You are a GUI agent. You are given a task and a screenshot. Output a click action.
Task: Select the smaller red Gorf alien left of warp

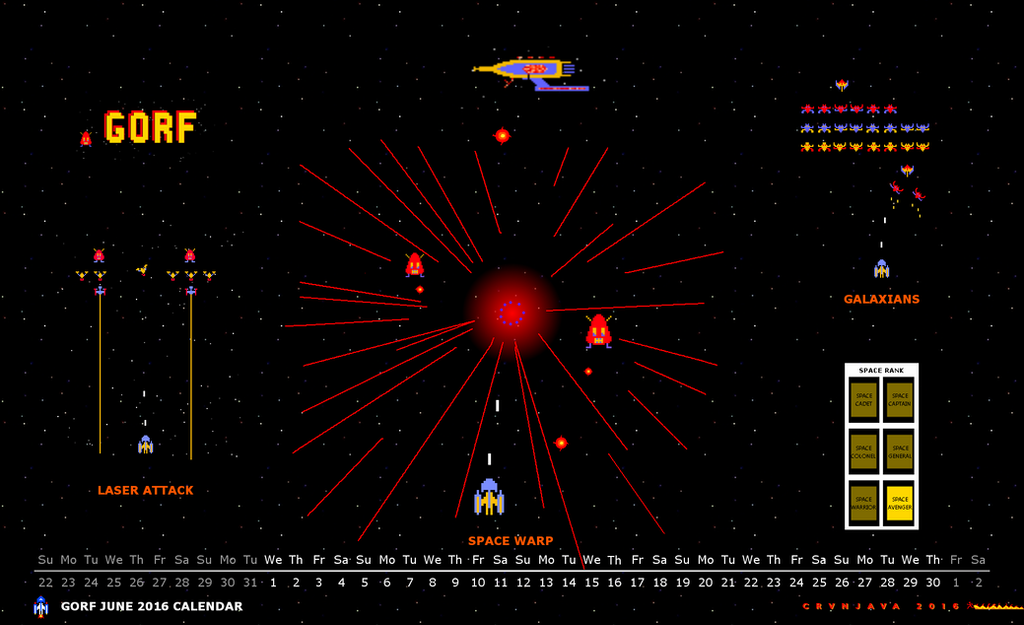pos(415,265)
